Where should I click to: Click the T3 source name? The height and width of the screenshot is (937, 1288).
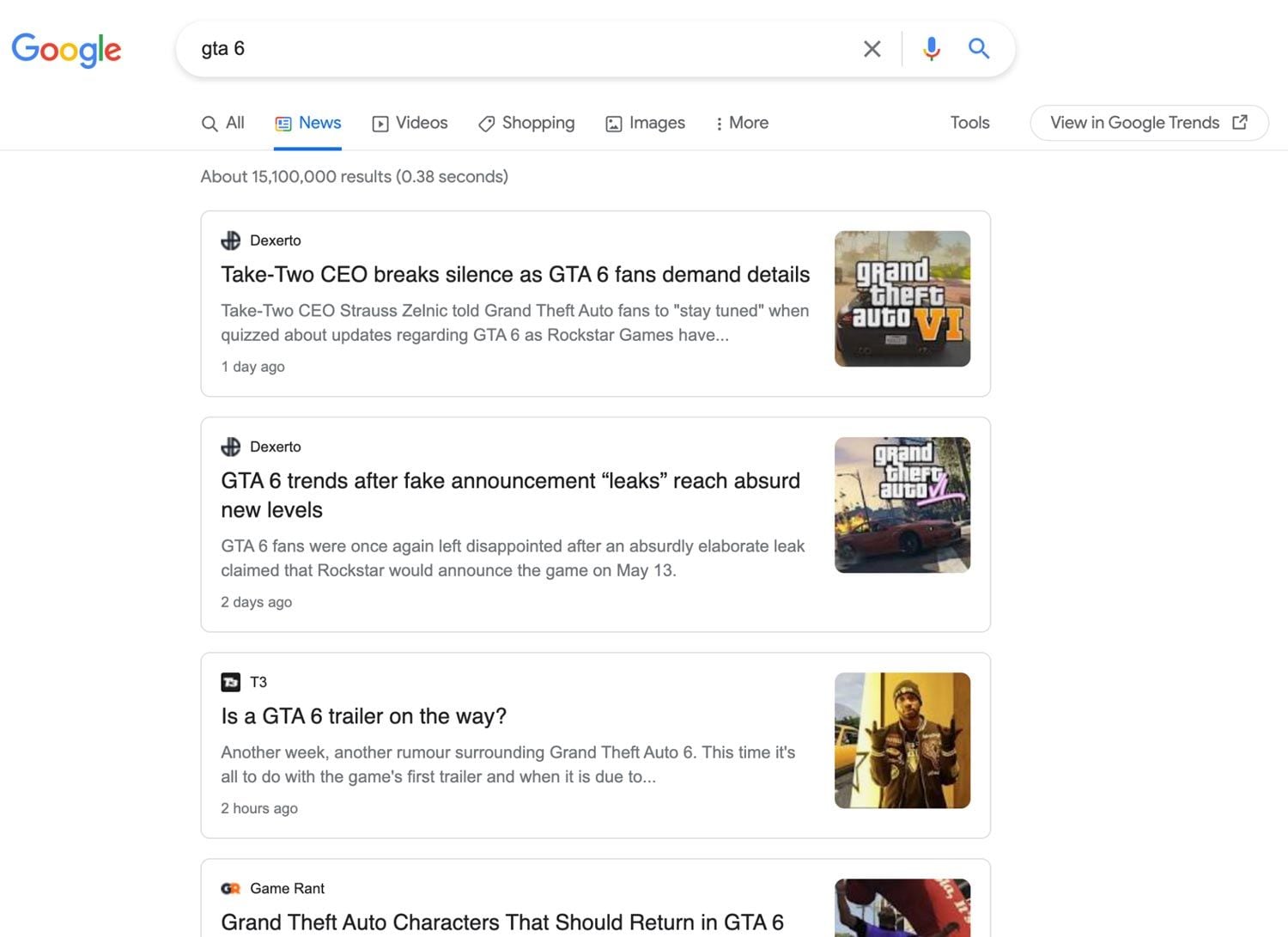tap(258, 682)
